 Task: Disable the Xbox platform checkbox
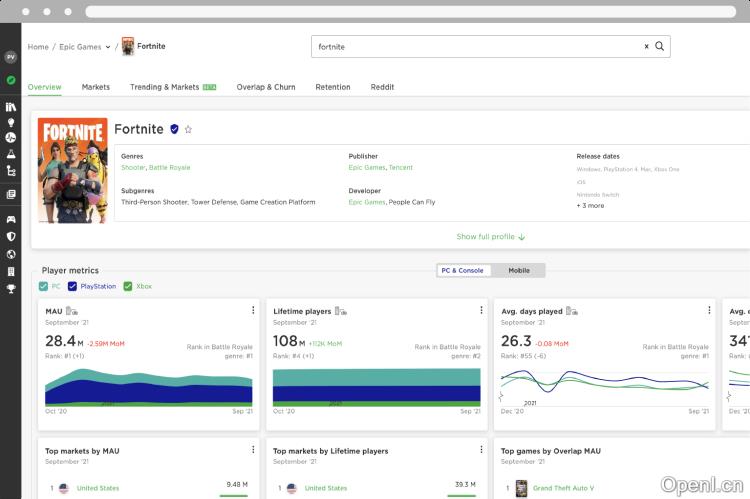coord(128,286)
